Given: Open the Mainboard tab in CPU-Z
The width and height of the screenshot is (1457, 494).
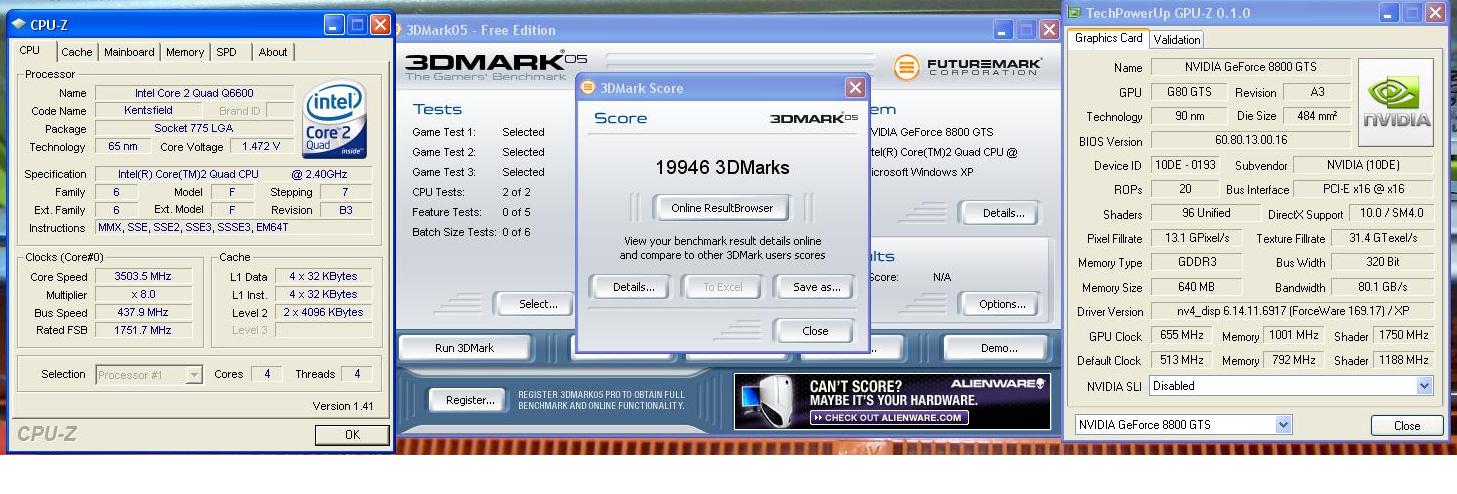Looking at the screenshot, I should (x=129, y=52).
